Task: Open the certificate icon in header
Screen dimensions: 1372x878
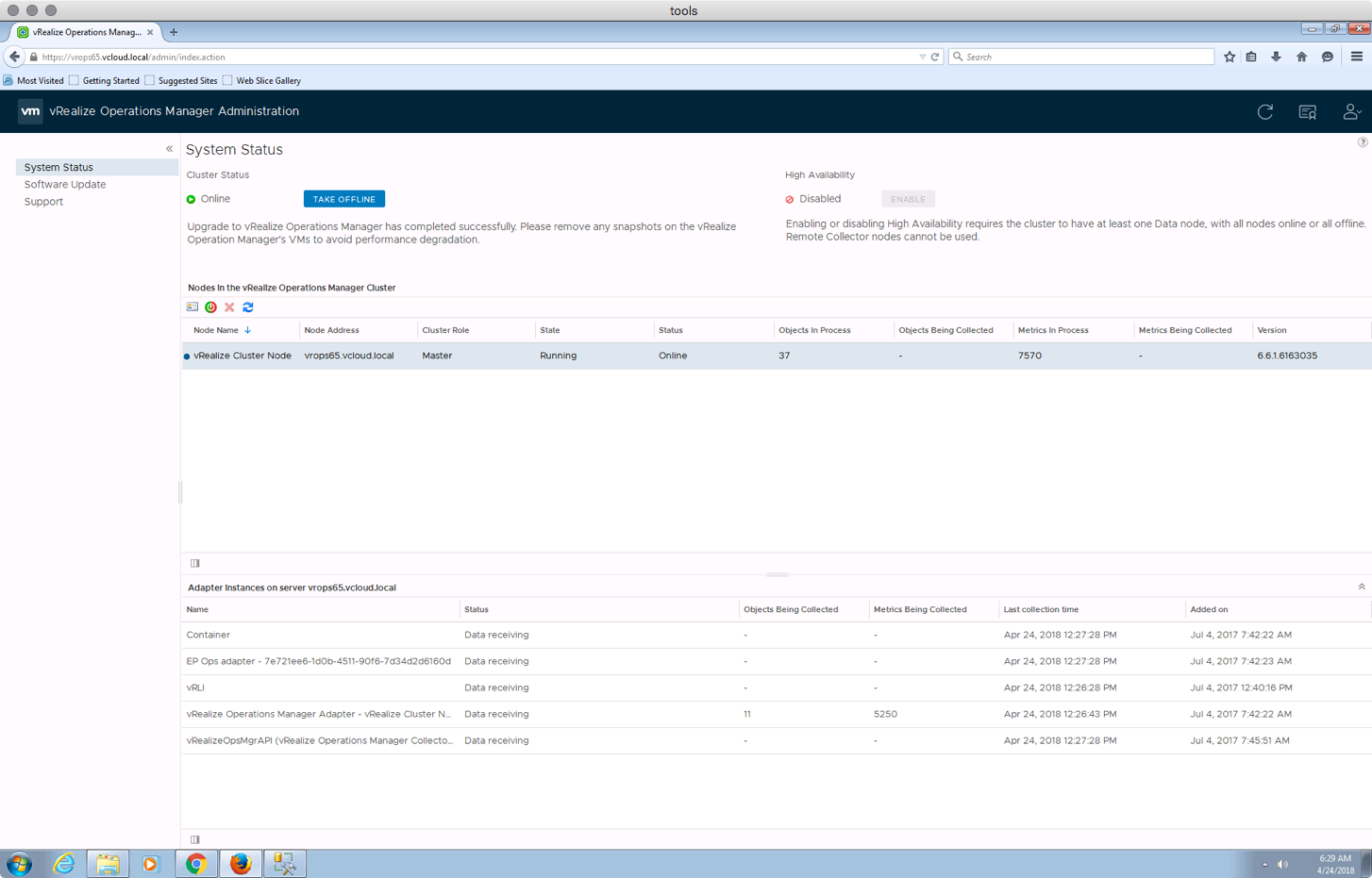Action: [x=1308, y=112]
